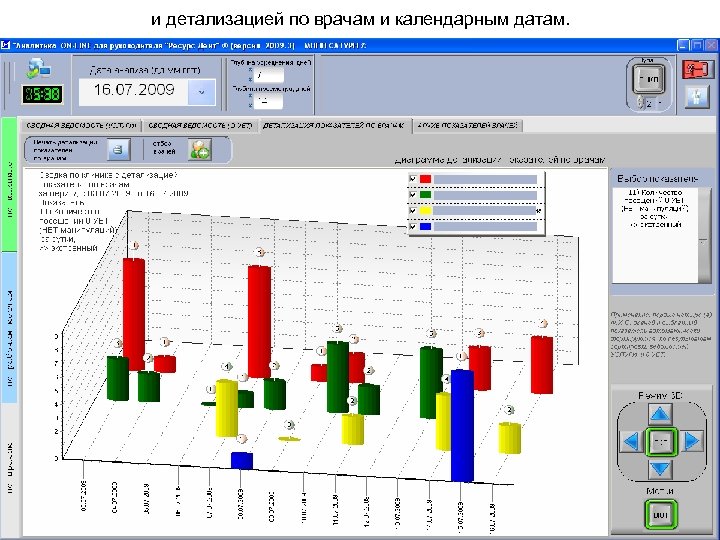The image size is (720, 540).
Task: Click the green digital clock display
Action: pos(43,94)
